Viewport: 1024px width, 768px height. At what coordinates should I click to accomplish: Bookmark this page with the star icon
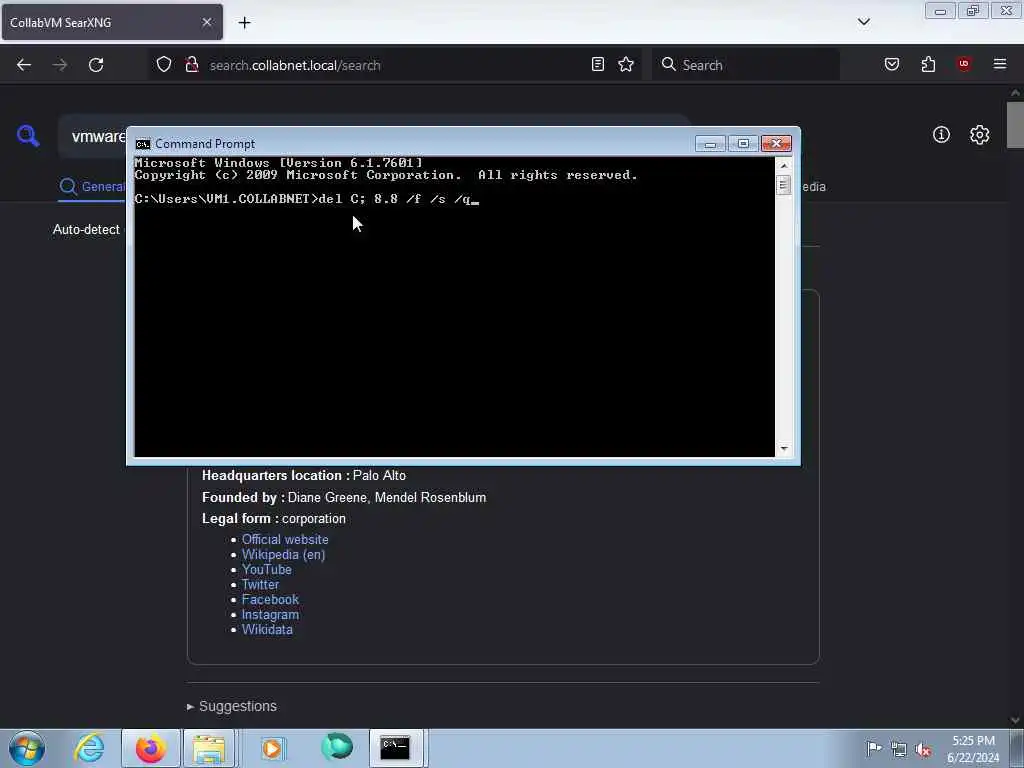[x=626, y=64]
